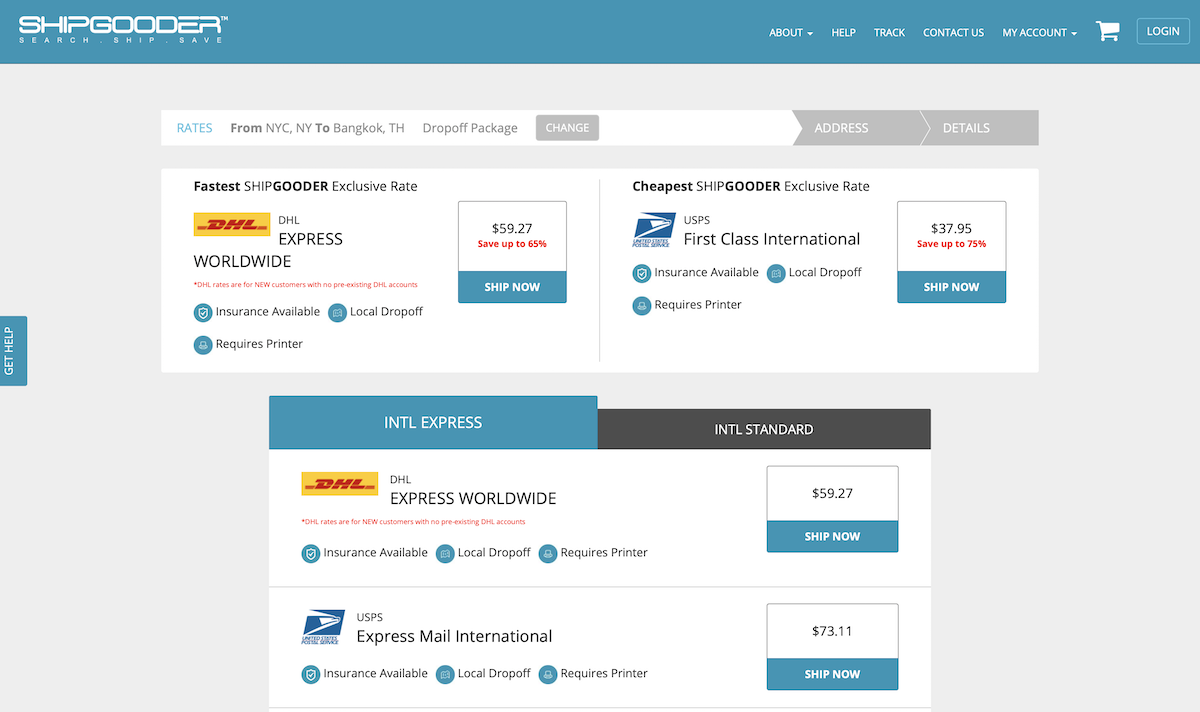This screenshot has width=1200, height=712.
Task: Click 'From NYC, NY To Bangkok, TH' text
Action: 317,128
